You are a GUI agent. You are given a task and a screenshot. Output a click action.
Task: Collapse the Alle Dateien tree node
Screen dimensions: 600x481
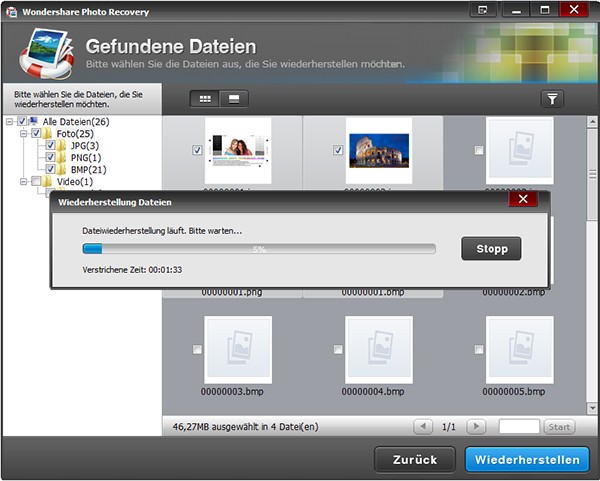pyautogui.click(x=10, y=121)
